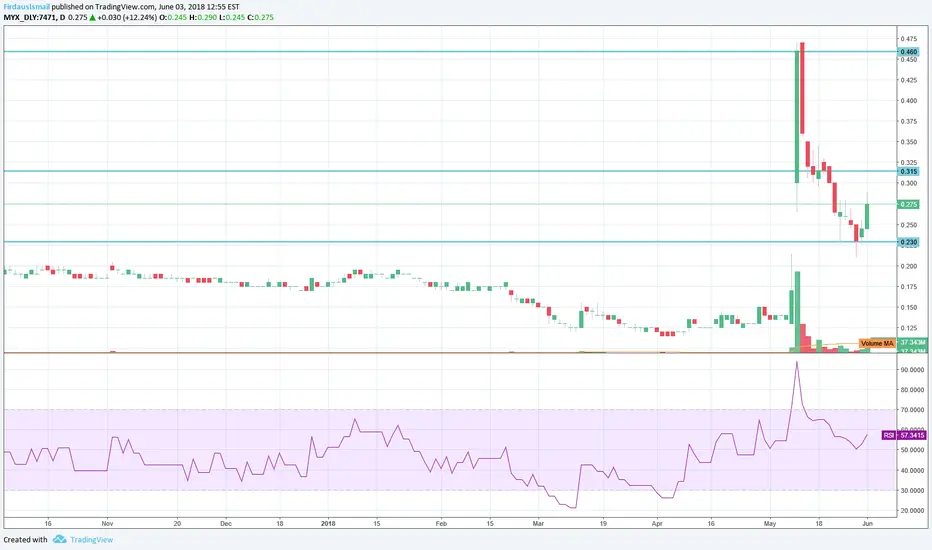This screenshot has width=932, height=550.
Task: Open the TradingView footer link text
Action: [x=92, y=540]
